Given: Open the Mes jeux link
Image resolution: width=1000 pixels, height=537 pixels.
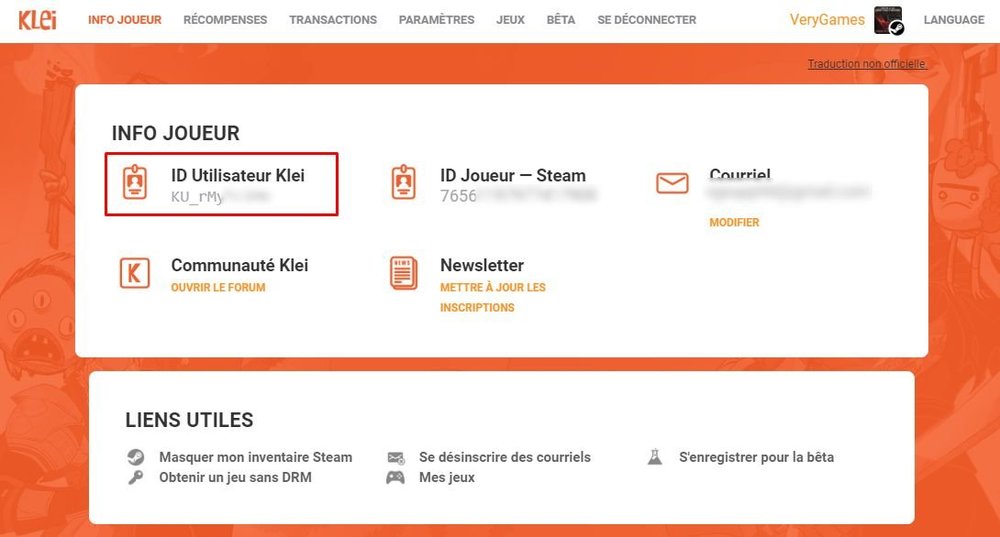Looking at the screenshot, I should point(447,477).
